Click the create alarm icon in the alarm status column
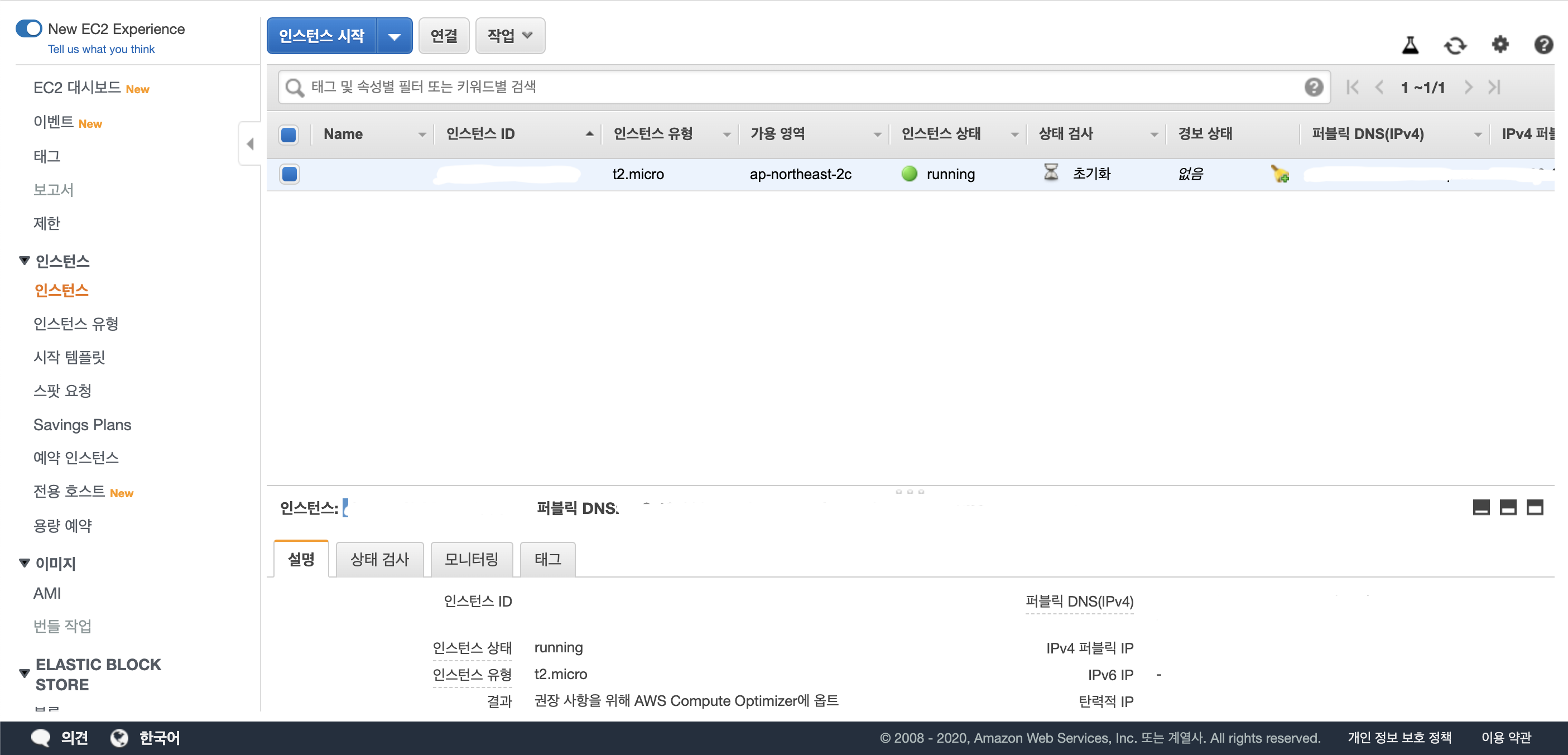The height and width of the screenshot is (755, 1568). tap(1280, 174)
